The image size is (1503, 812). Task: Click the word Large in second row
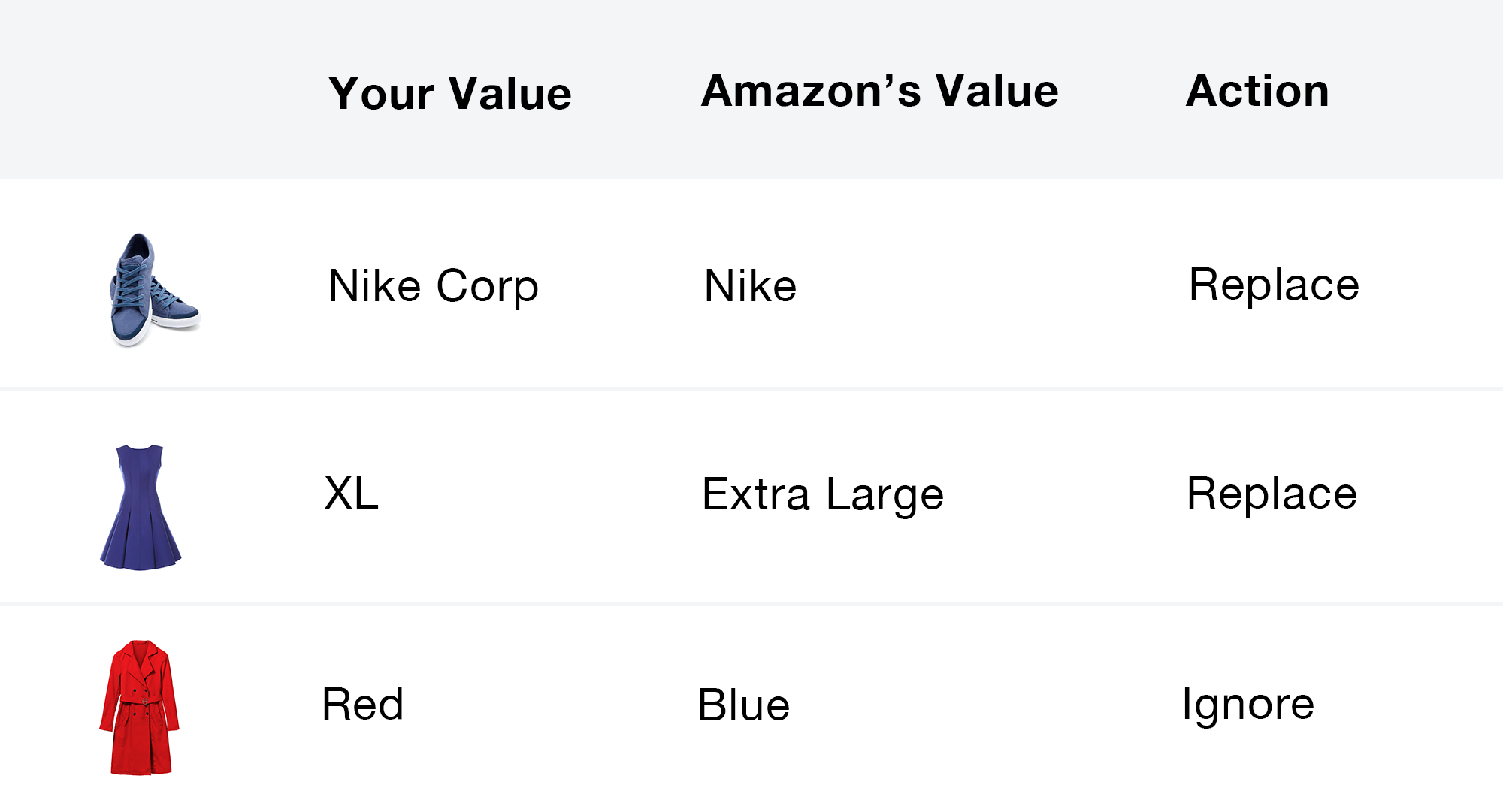tap(885, 496)
